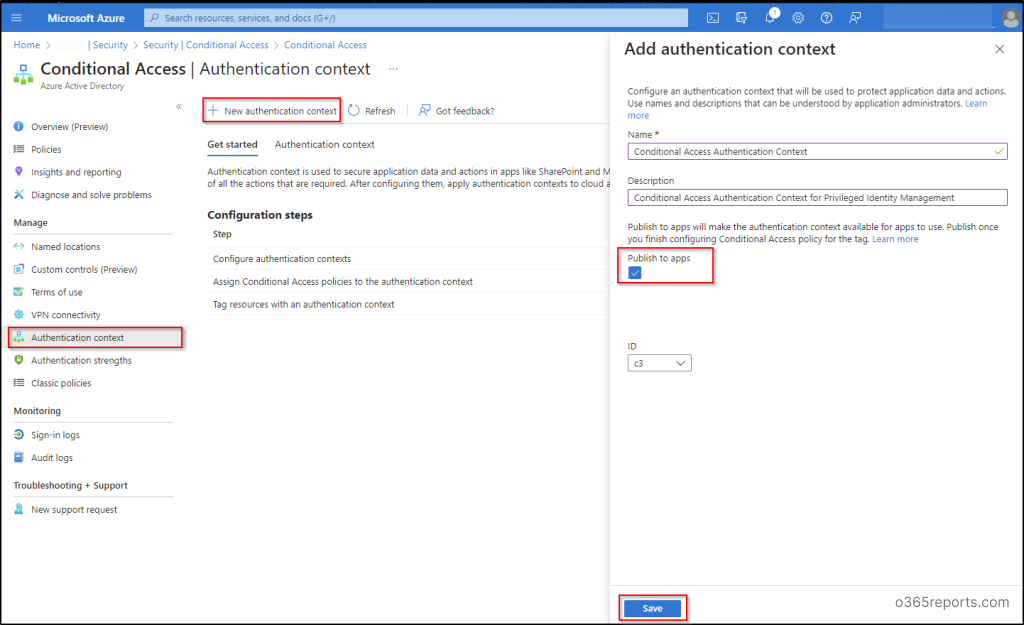The height and width of the screenshot is (625, 1024).
Task: Click the Named locations icon
Action: (x=18, y=246)
